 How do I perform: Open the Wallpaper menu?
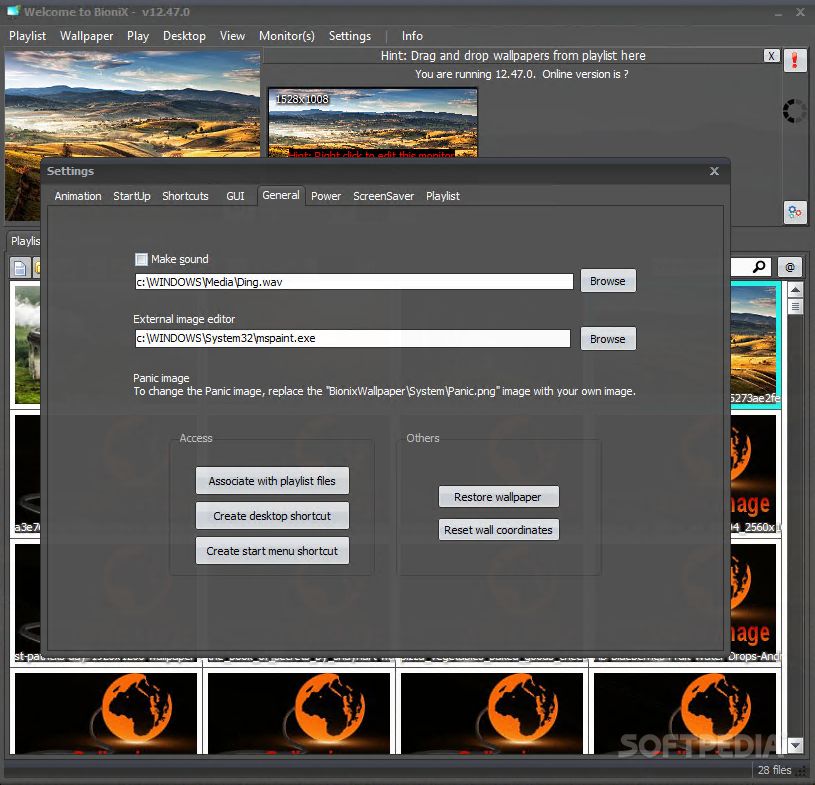[86, 36]
